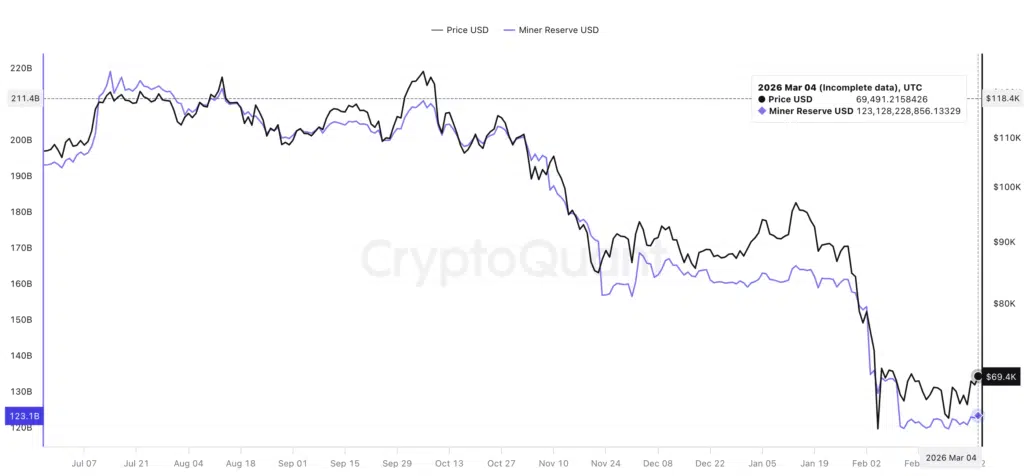Screen dimensions: 1024x476
Task: Click the purple 123.1B axis badge
Action: (21, 416)
